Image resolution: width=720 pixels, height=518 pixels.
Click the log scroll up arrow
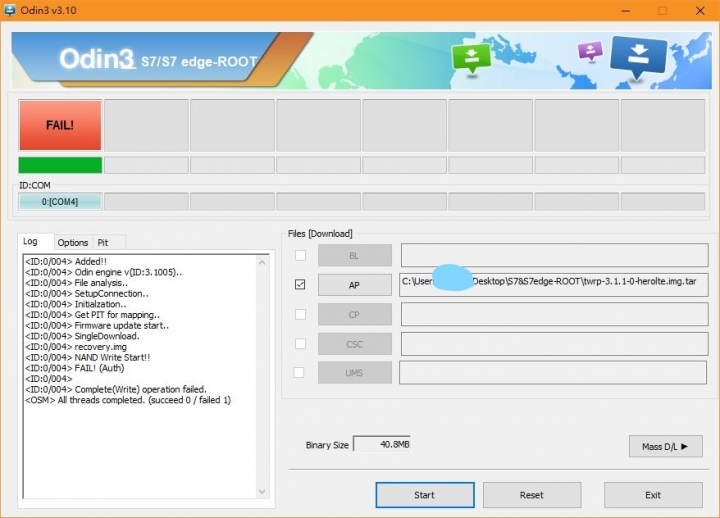262,263
